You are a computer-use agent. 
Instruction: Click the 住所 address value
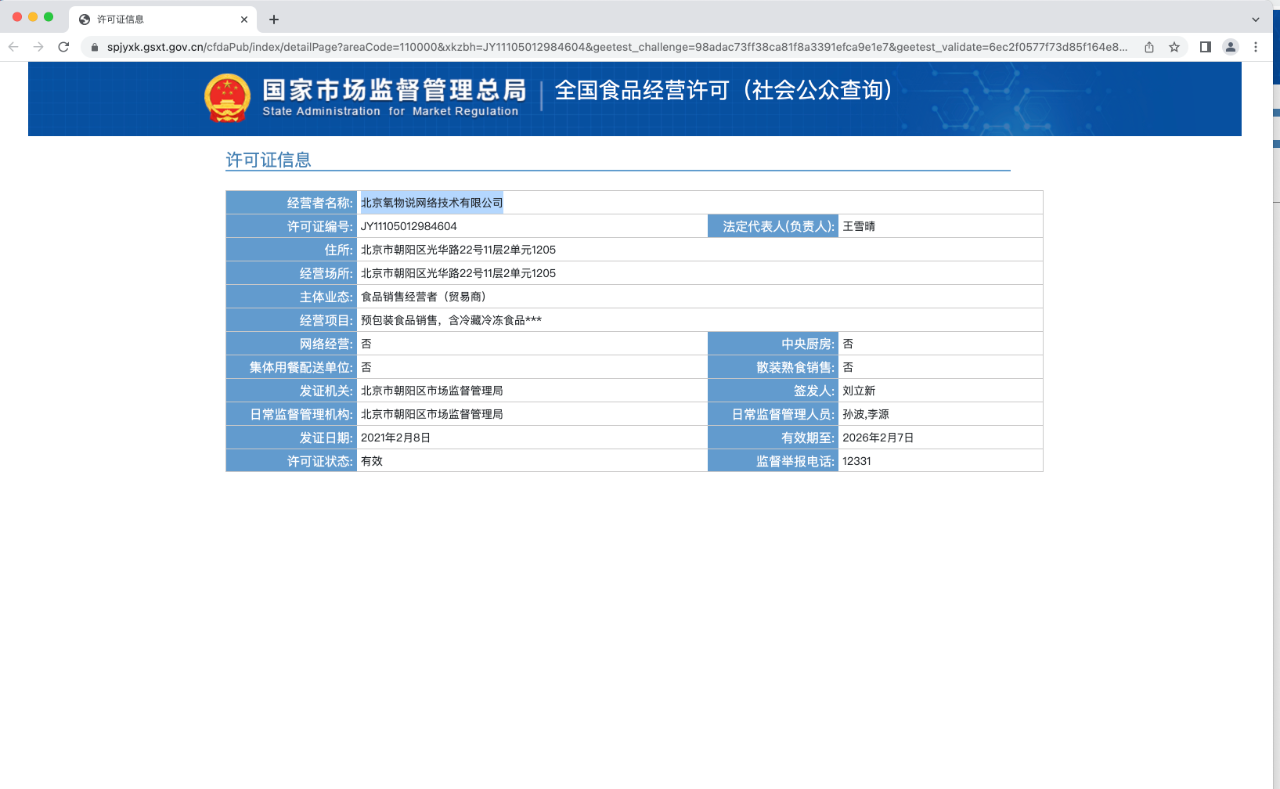458,250
